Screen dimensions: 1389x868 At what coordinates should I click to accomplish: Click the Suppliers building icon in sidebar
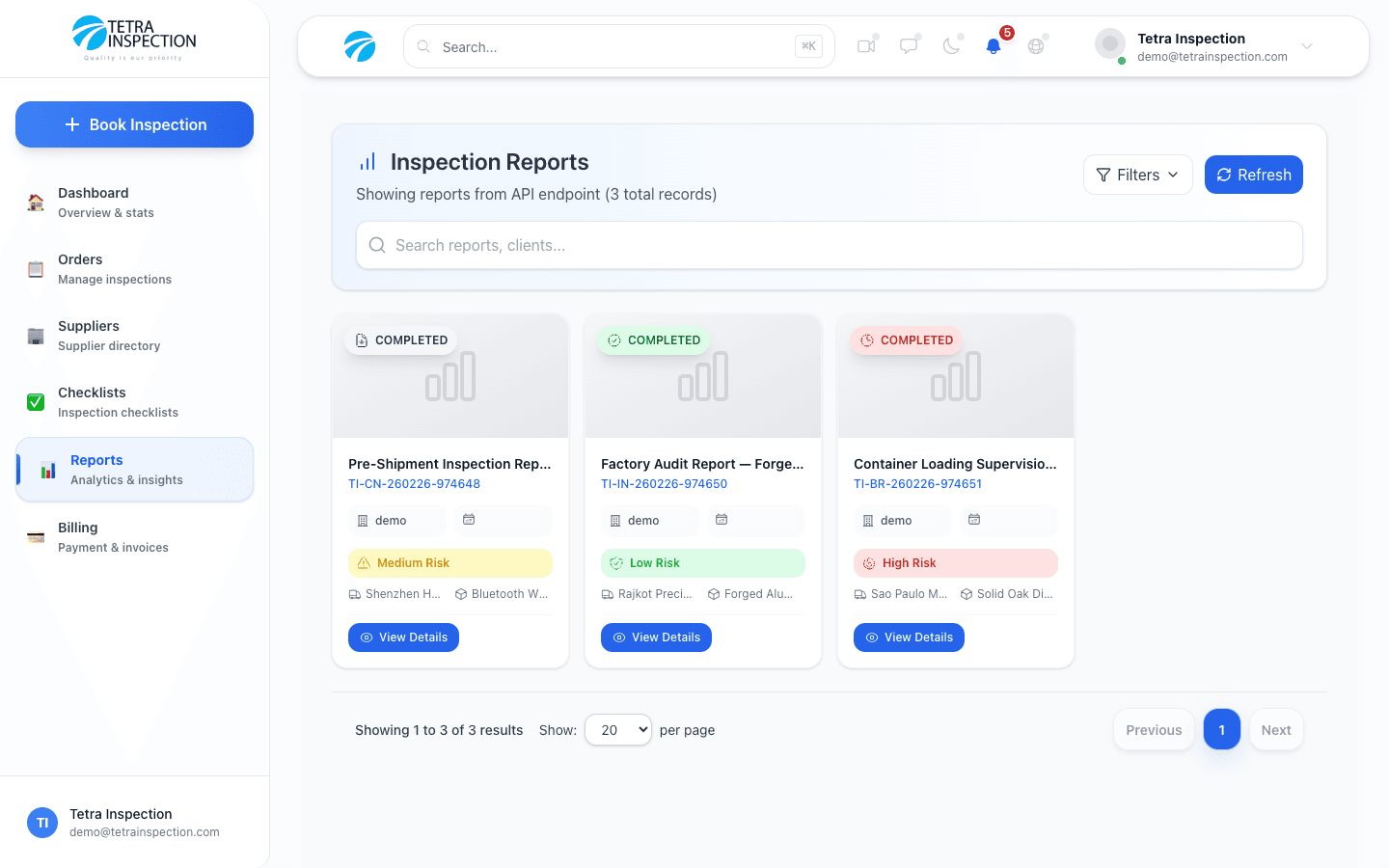point(36,336)
